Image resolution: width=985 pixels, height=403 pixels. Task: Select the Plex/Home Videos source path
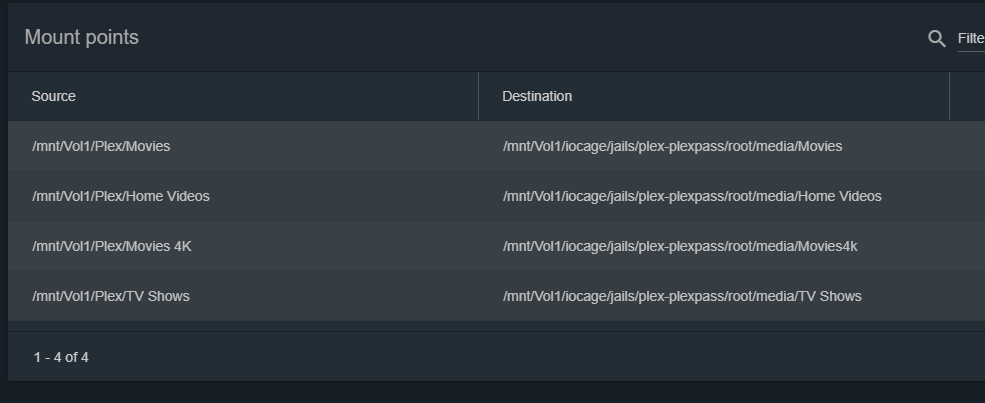point(121,196)
